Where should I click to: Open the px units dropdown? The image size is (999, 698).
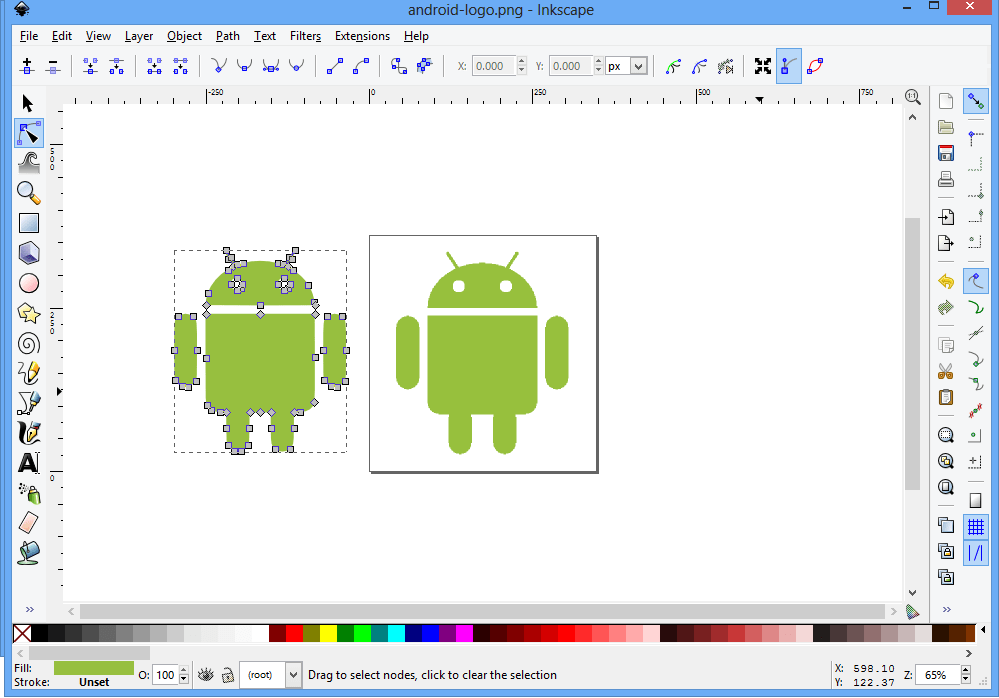[638, 66]
